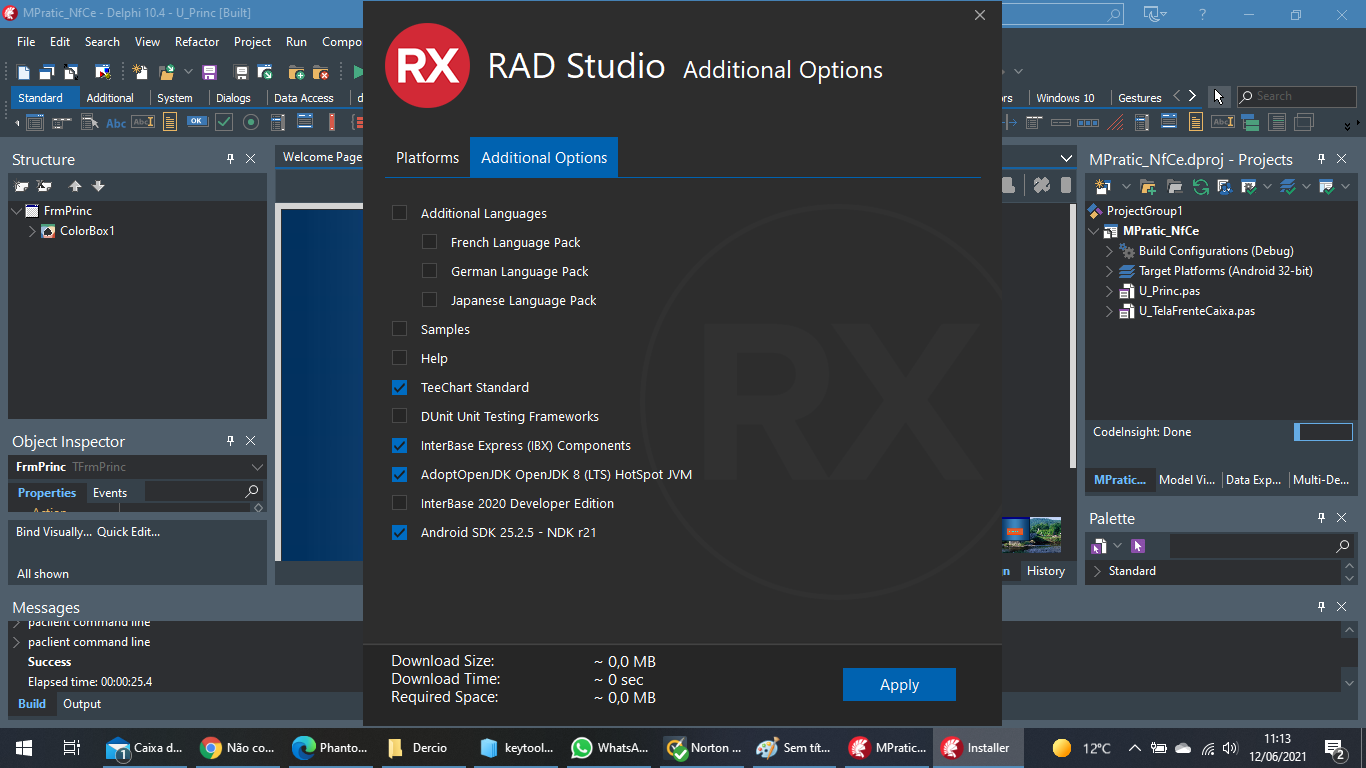Viewport: 1366px width, 768px height.
Task: Pin the Projects panel
Action: pos(1321,159)
